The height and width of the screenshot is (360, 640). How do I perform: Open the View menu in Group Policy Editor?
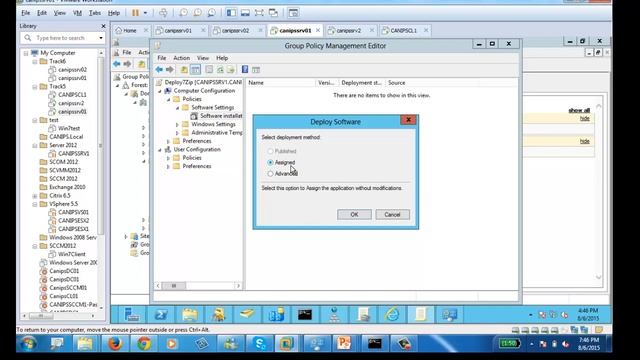pyautogui.click(x=203, y=58)
